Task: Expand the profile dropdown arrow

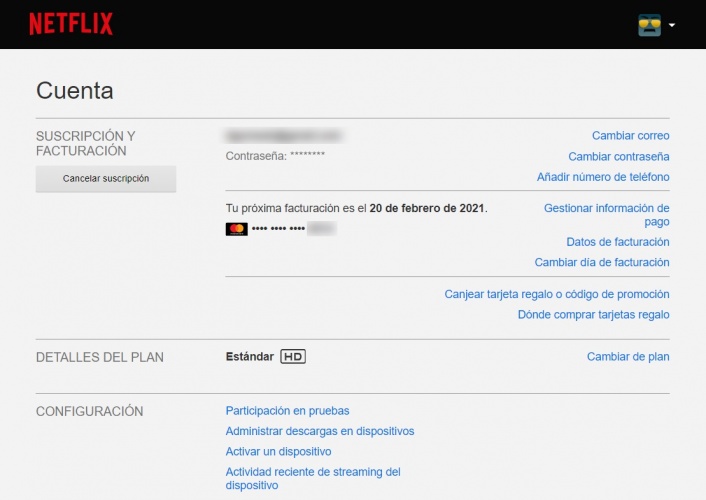Action: point(672,25)
